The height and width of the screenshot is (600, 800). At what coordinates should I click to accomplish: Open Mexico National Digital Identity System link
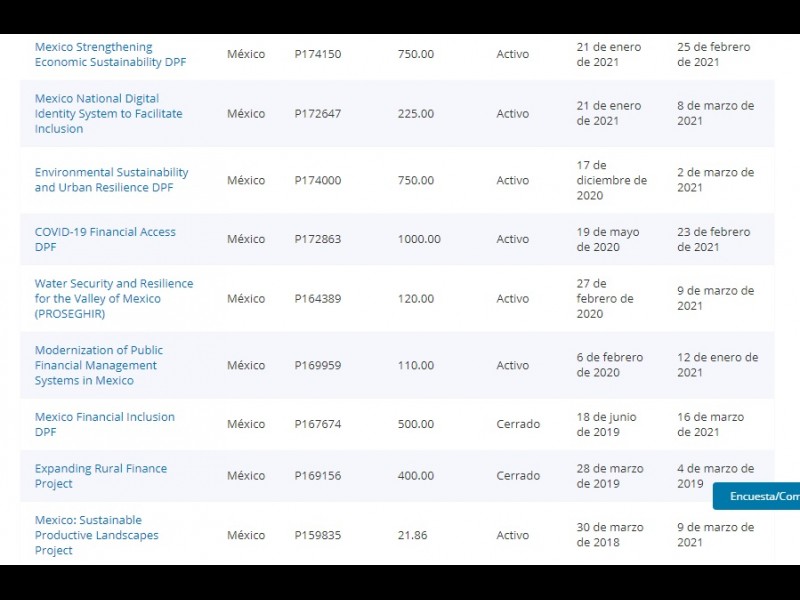tap(108, 114)
